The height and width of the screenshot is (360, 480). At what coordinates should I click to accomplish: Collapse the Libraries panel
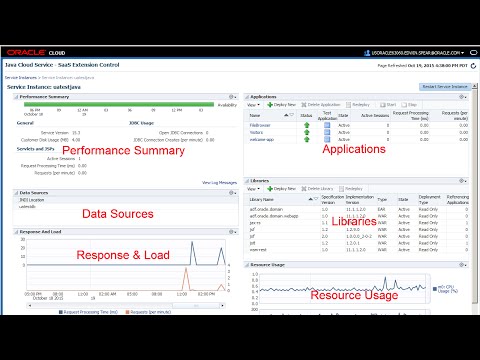(247, 181)
